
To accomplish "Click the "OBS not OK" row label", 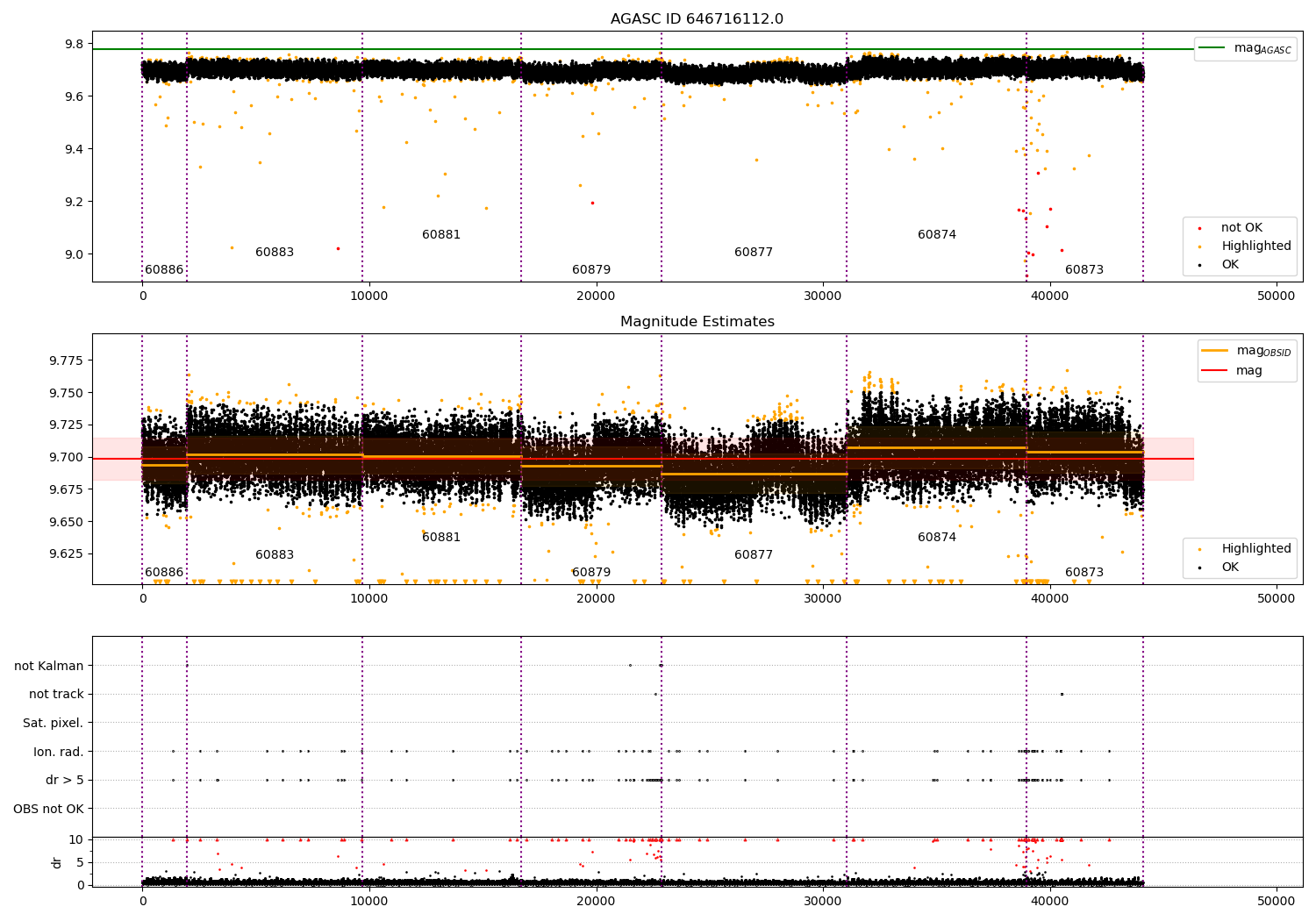I will 49,810.
